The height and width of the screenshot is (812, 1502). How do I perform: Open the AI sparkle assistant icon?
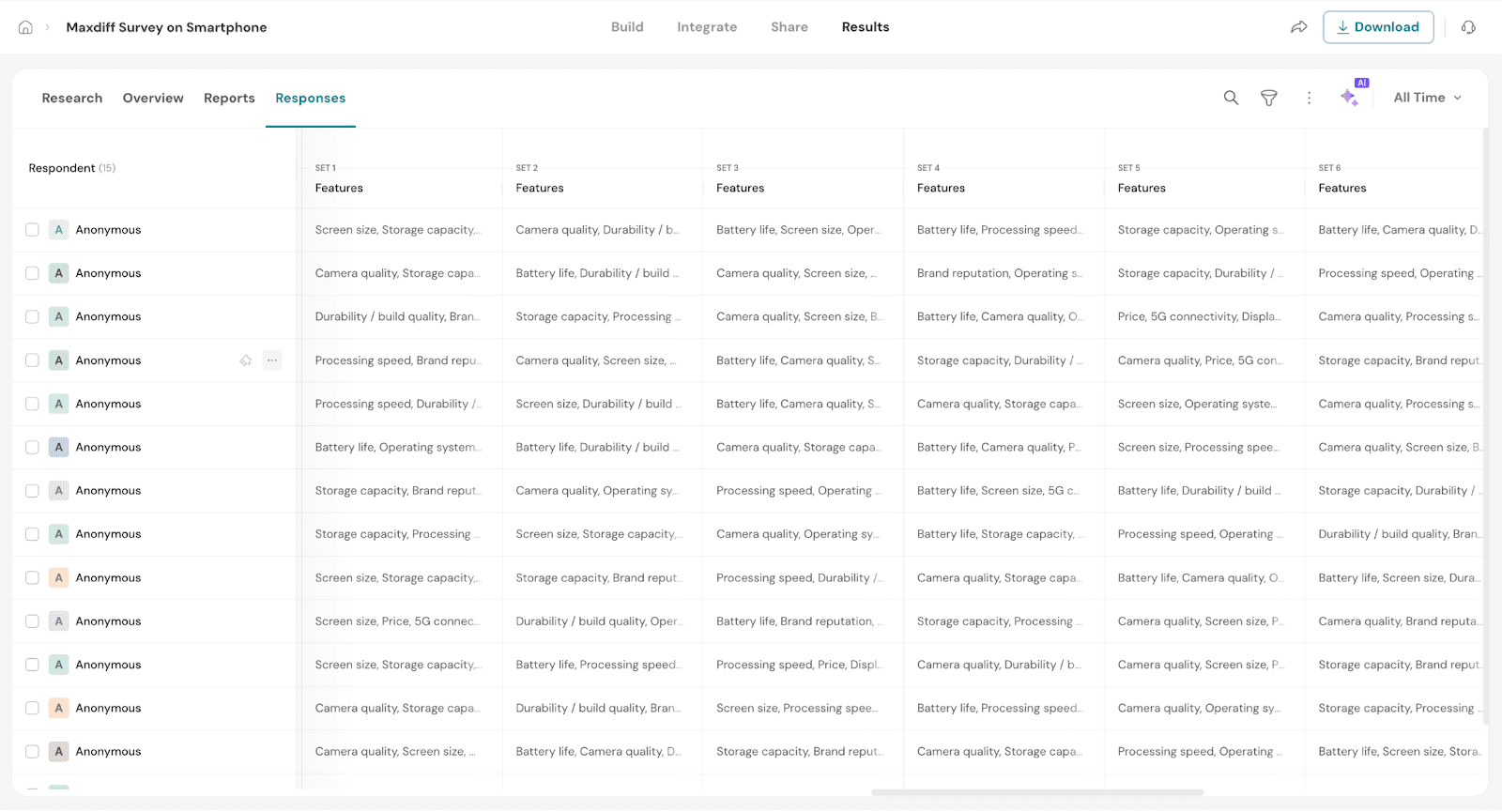point(1350,97)
